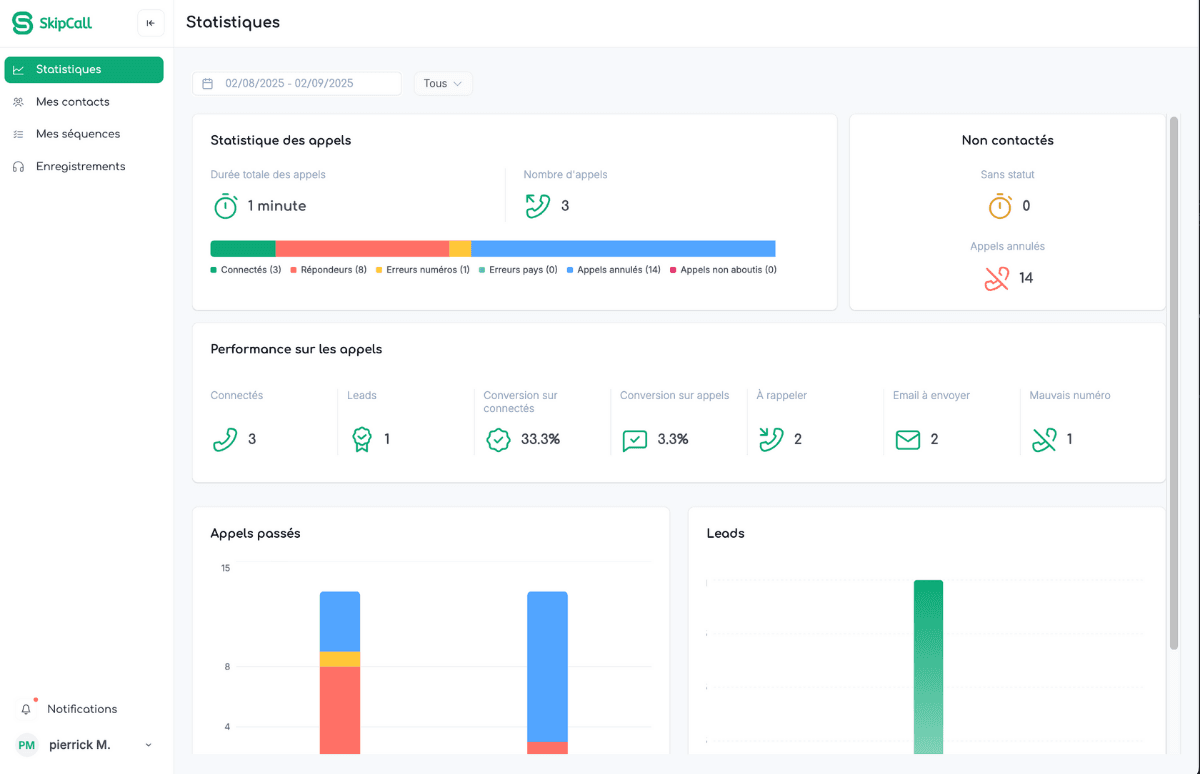1200x774 pixels.
Task: Click the notifications bell icon
Action: [x=26, y=709]
